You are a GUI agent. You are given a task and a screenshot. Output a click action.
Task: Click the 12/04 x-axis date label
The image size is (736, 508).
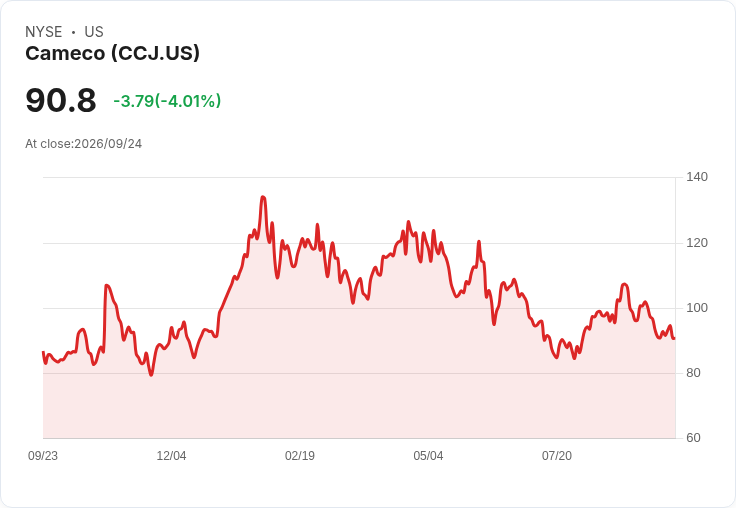171,455
